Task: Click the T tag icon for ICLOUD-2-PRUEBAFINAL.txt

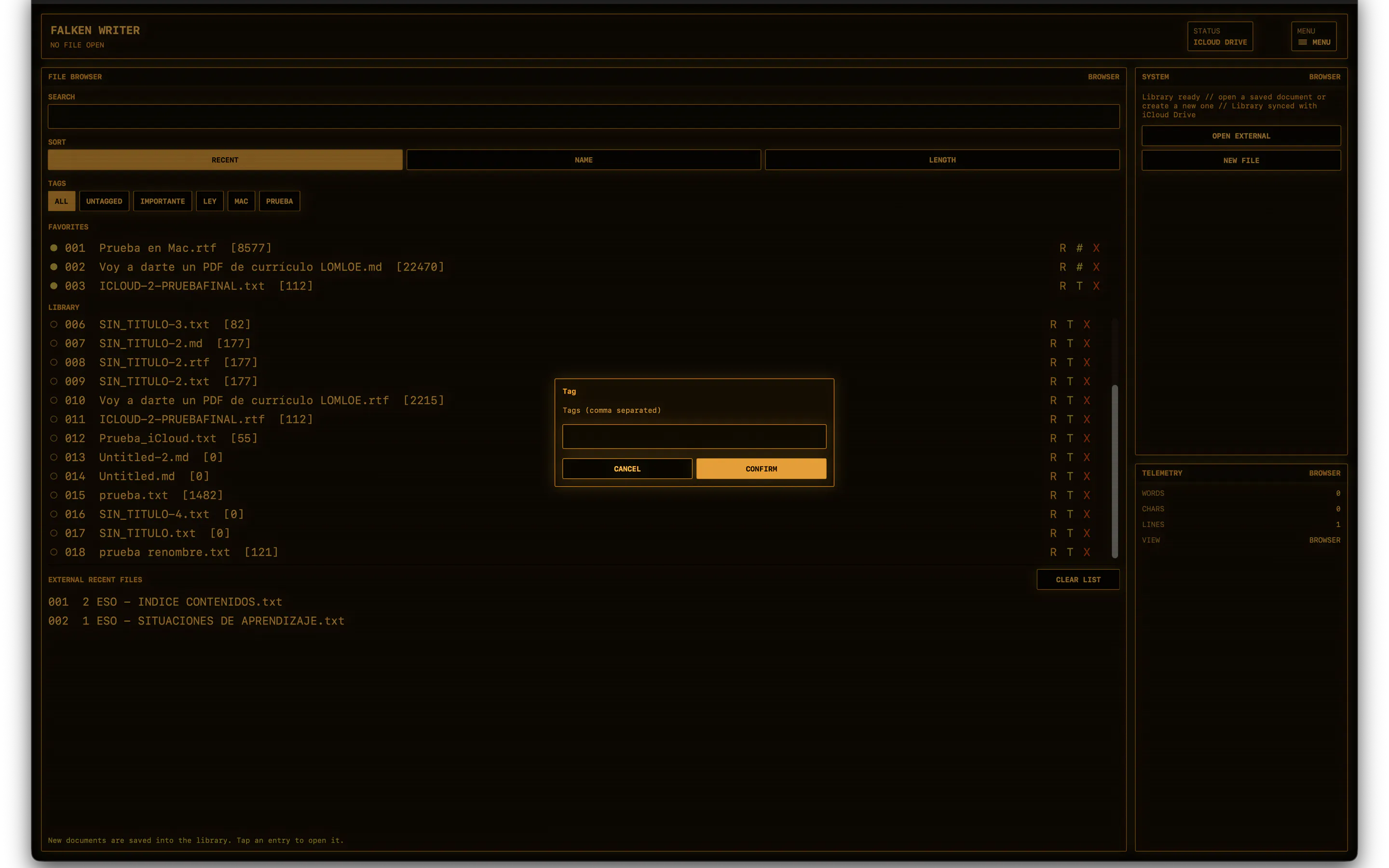Action: [1079, 286]
